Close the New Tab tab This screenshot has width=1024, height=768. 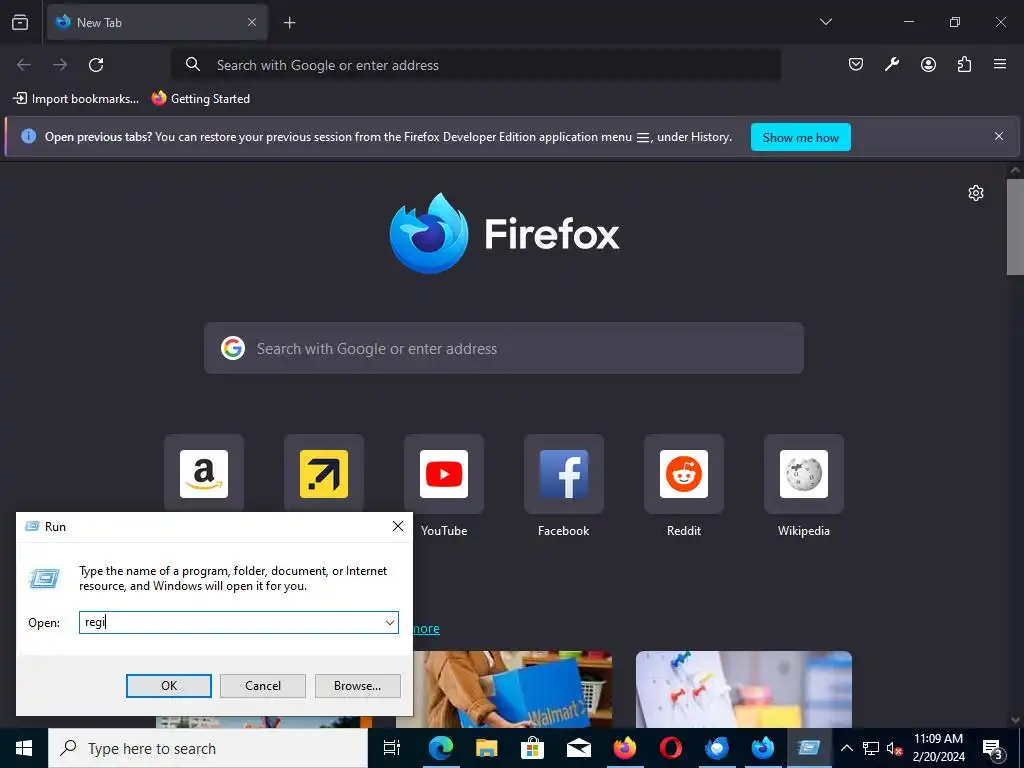tap(252, 22)
